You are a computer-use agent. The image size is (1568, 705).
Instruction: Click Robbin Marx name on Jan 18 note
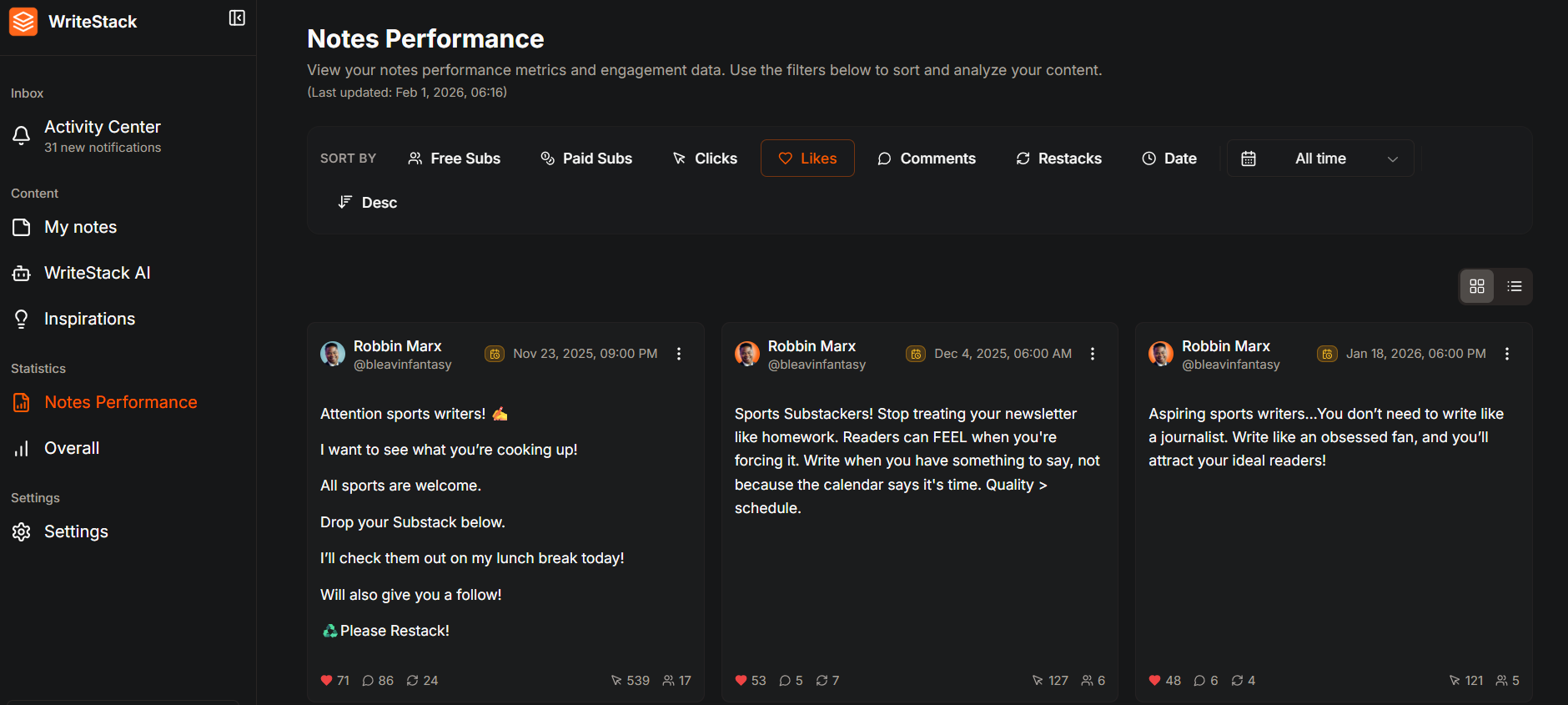tap(1226, 346)
